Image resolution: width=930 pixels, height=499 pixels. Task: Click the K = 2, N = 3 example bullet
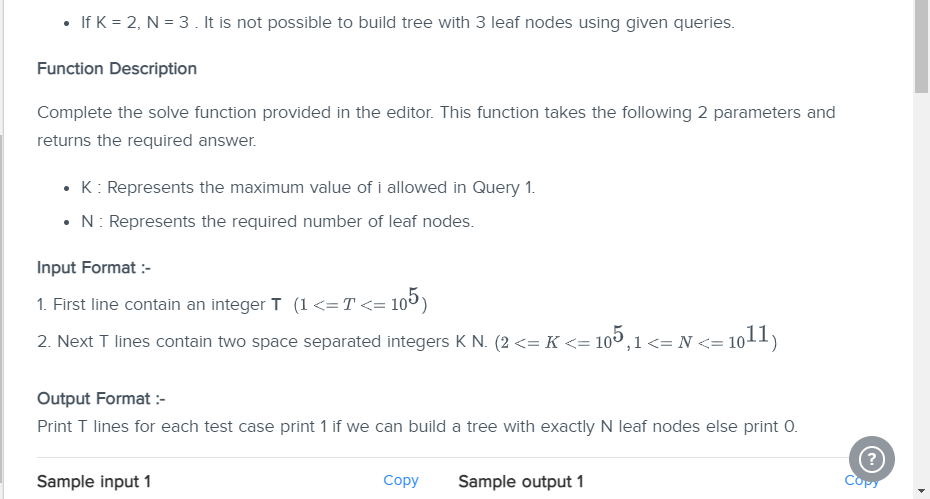coord(407,23)
